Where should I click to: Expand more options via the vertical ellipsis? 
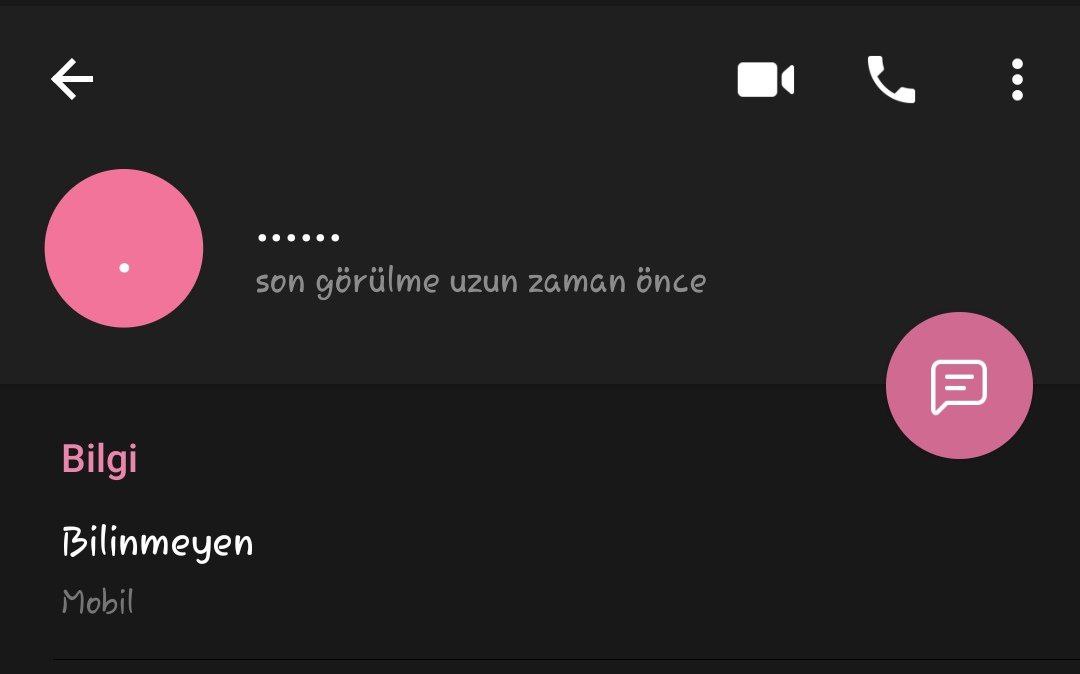click(1017, 80)
